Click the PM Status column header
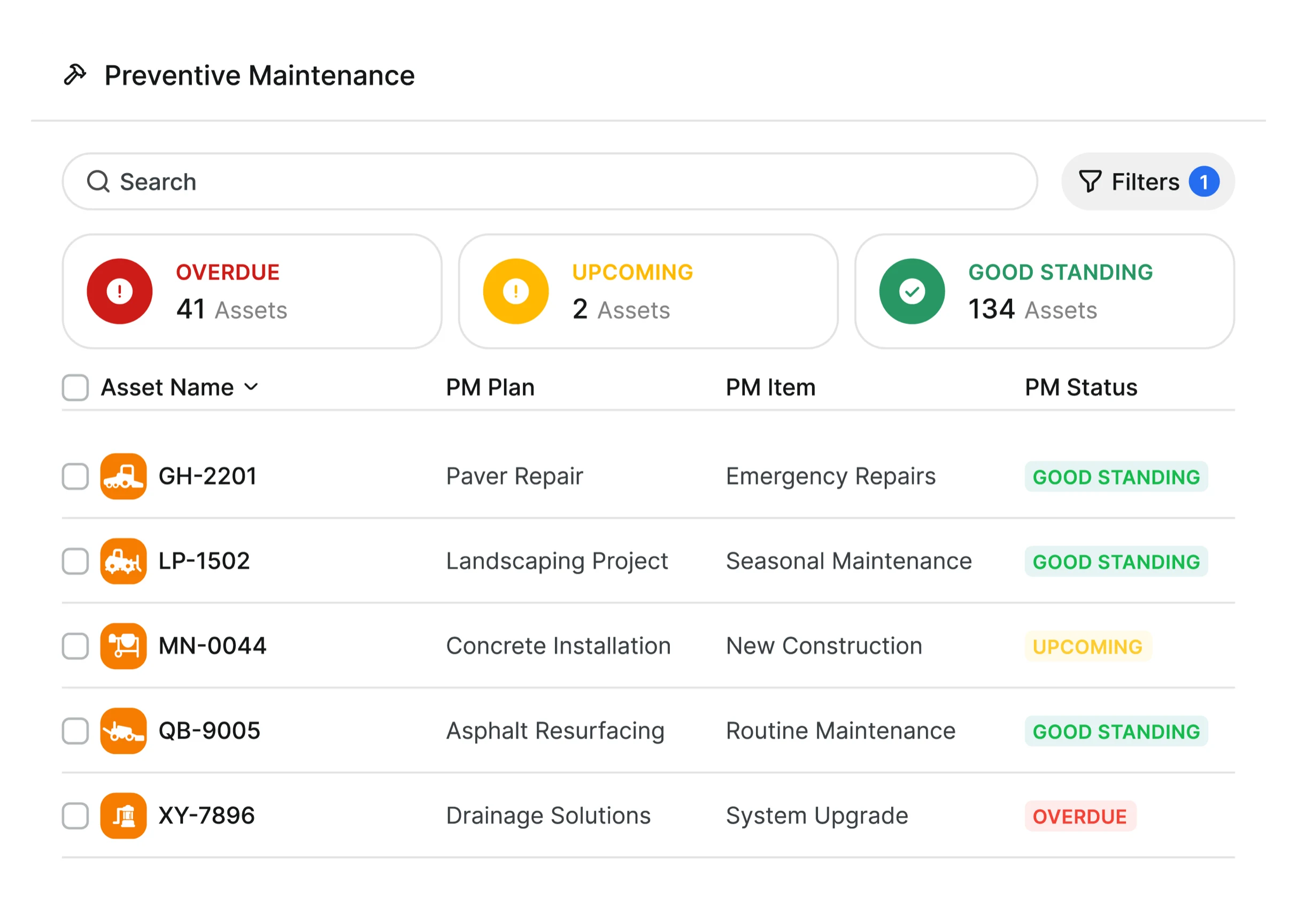This screenshot has width=1297, height=924. tap(1080, 387)
